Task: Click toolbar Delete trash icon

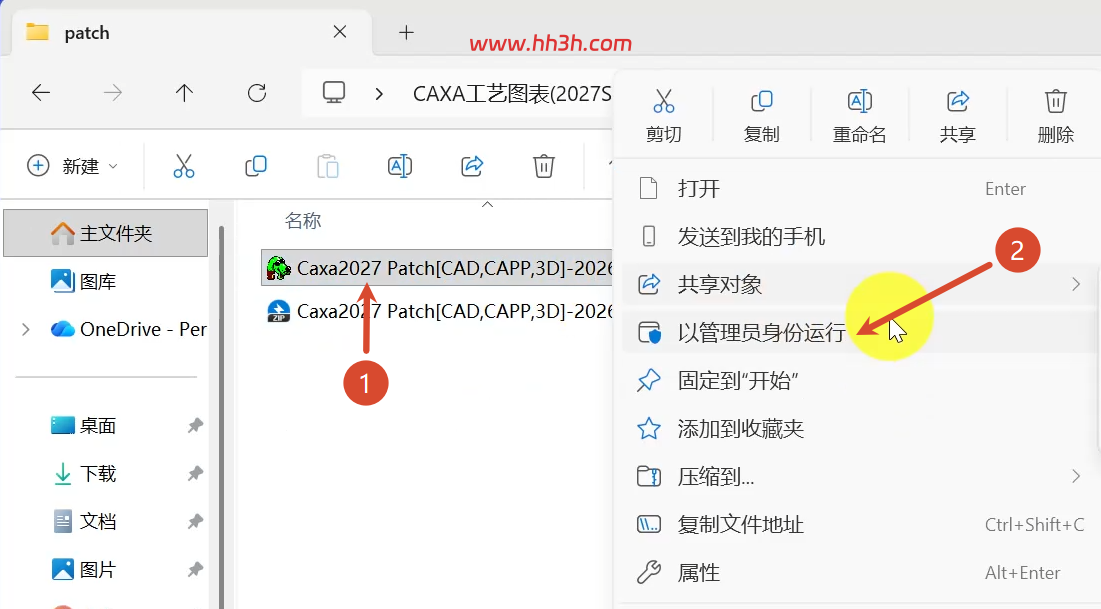Action: 544,166
